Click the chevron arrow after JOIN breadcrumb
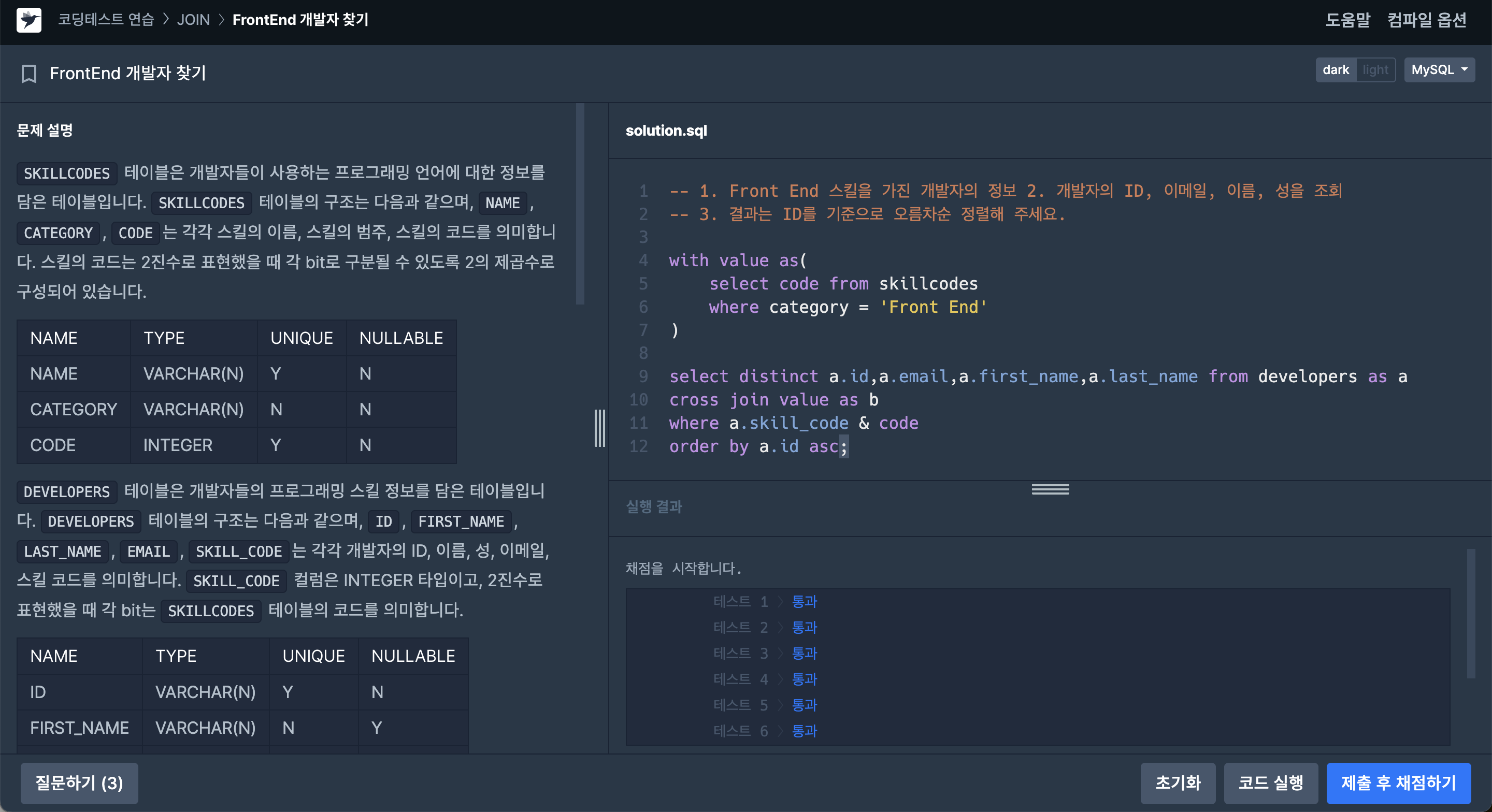 point(221,20)
